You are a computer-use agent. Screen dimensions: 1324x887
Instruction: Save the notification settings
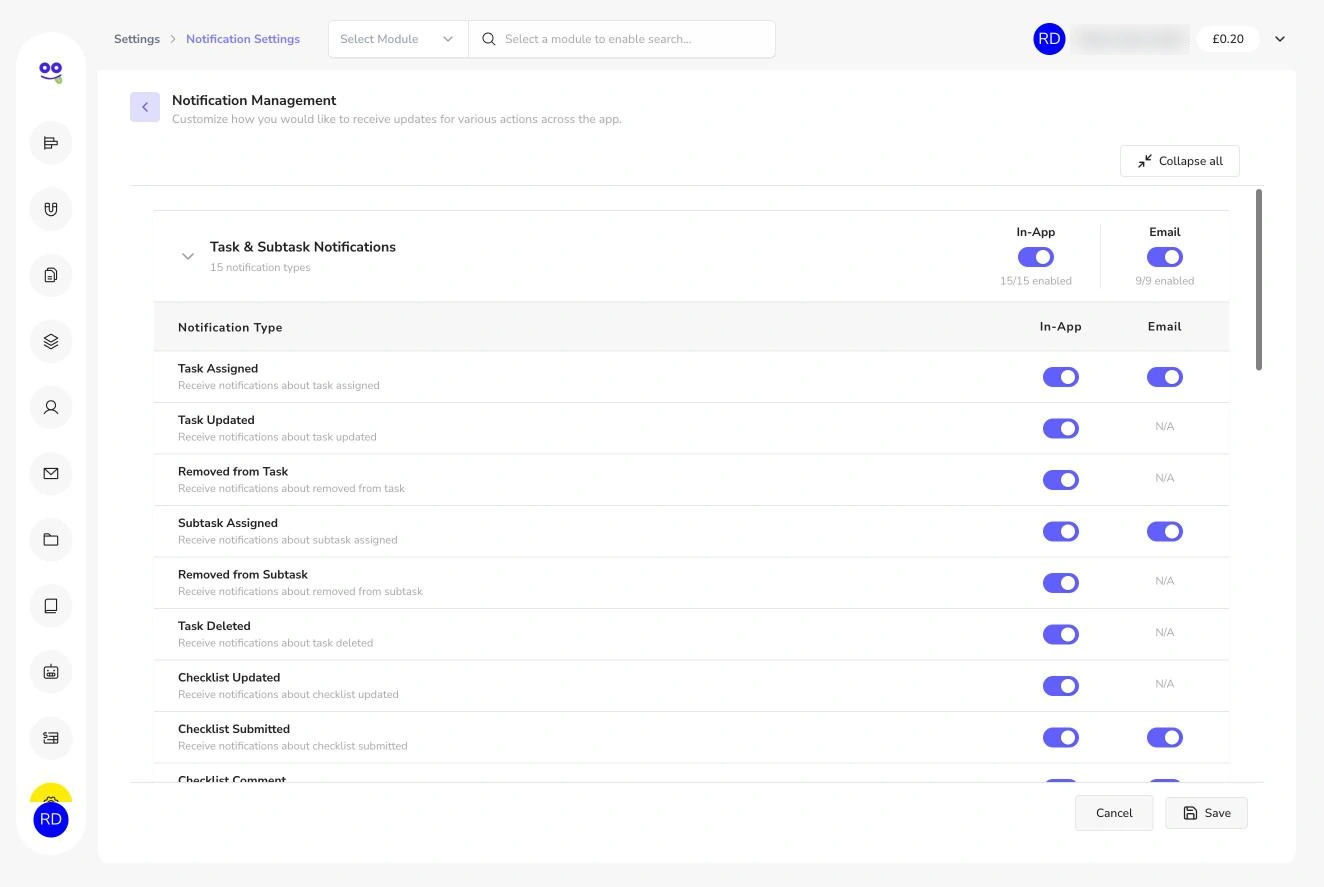click(1206, 813)
